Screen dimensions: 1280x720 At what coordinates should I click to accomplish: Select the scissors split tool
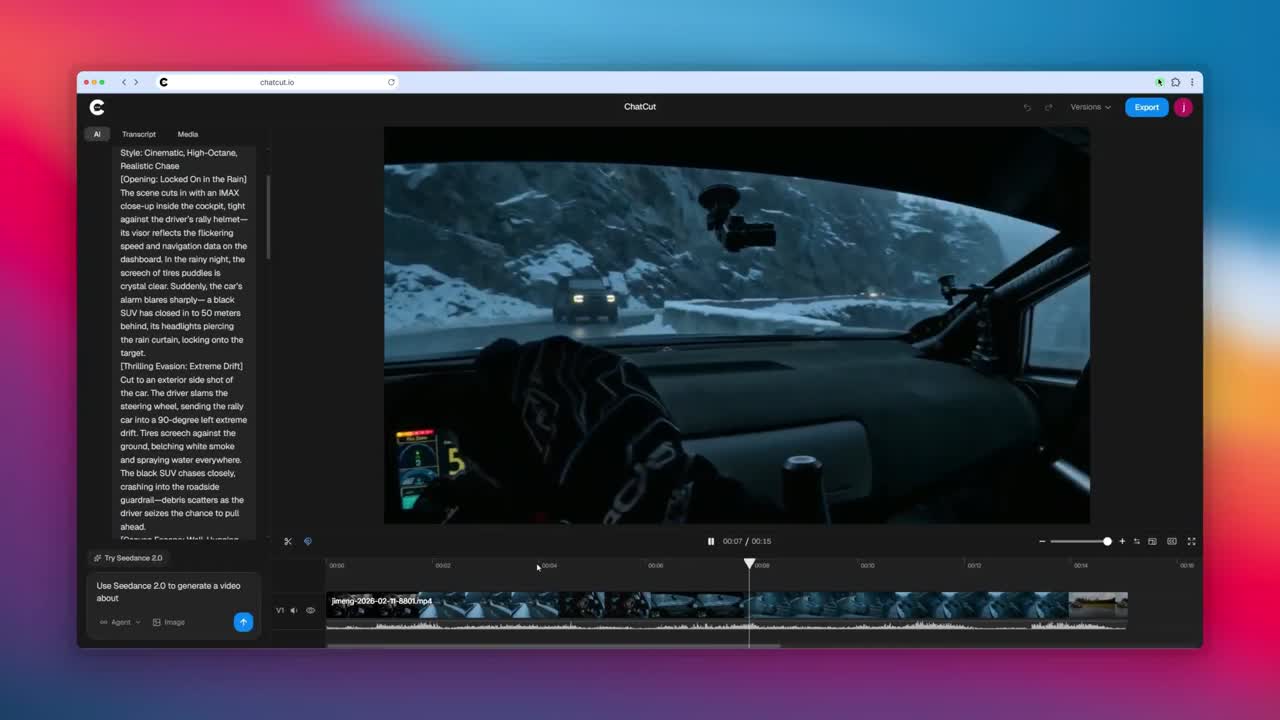pyautogui.click(x=288, y=541)
